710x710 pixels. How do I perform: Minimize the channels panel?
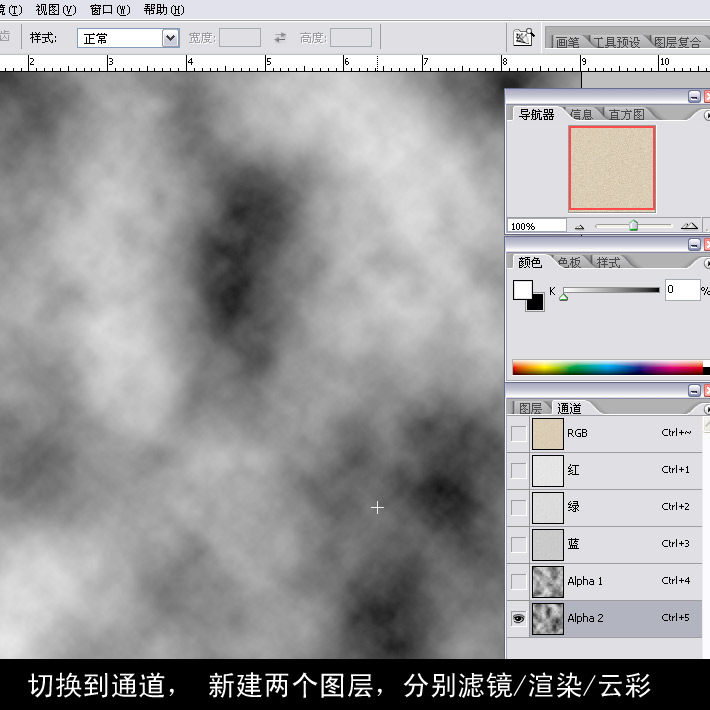pos(694,390)
